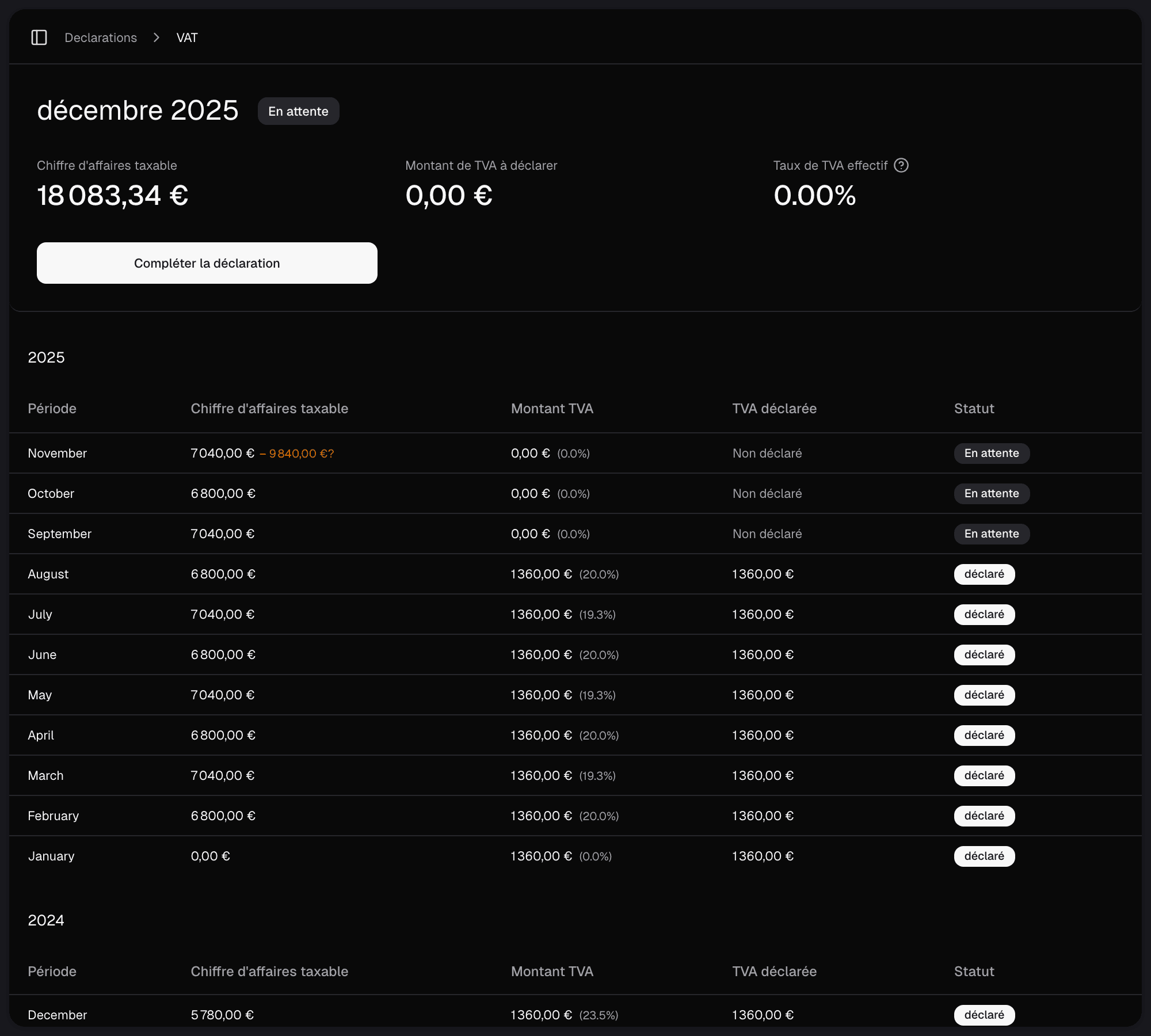This screenshot has width=1151, height=1036.
Task: Click the déclaré badge in the June row
Action: coord(984,655)
